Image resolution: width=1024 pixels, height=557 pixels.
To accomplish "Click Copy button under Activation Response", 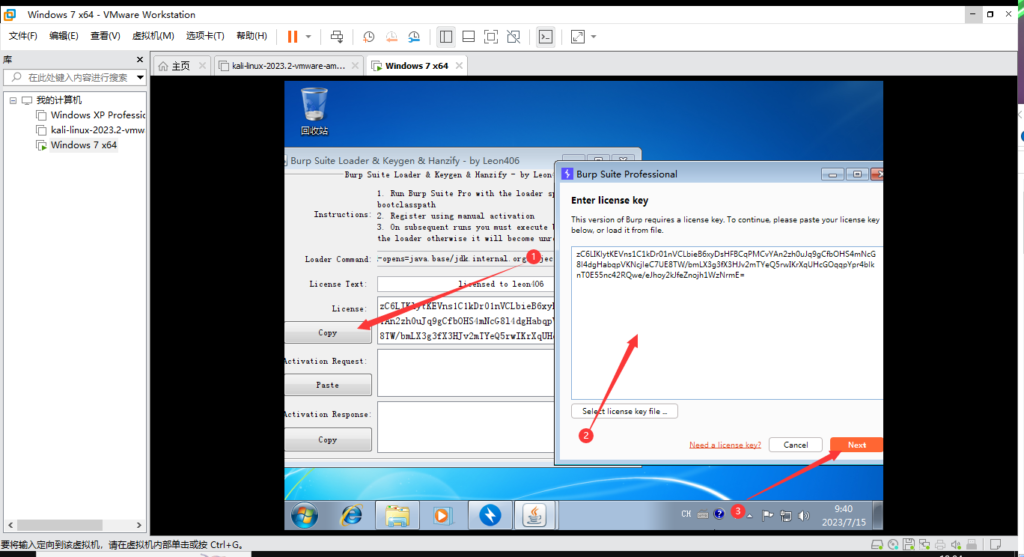I will point(328,440).
